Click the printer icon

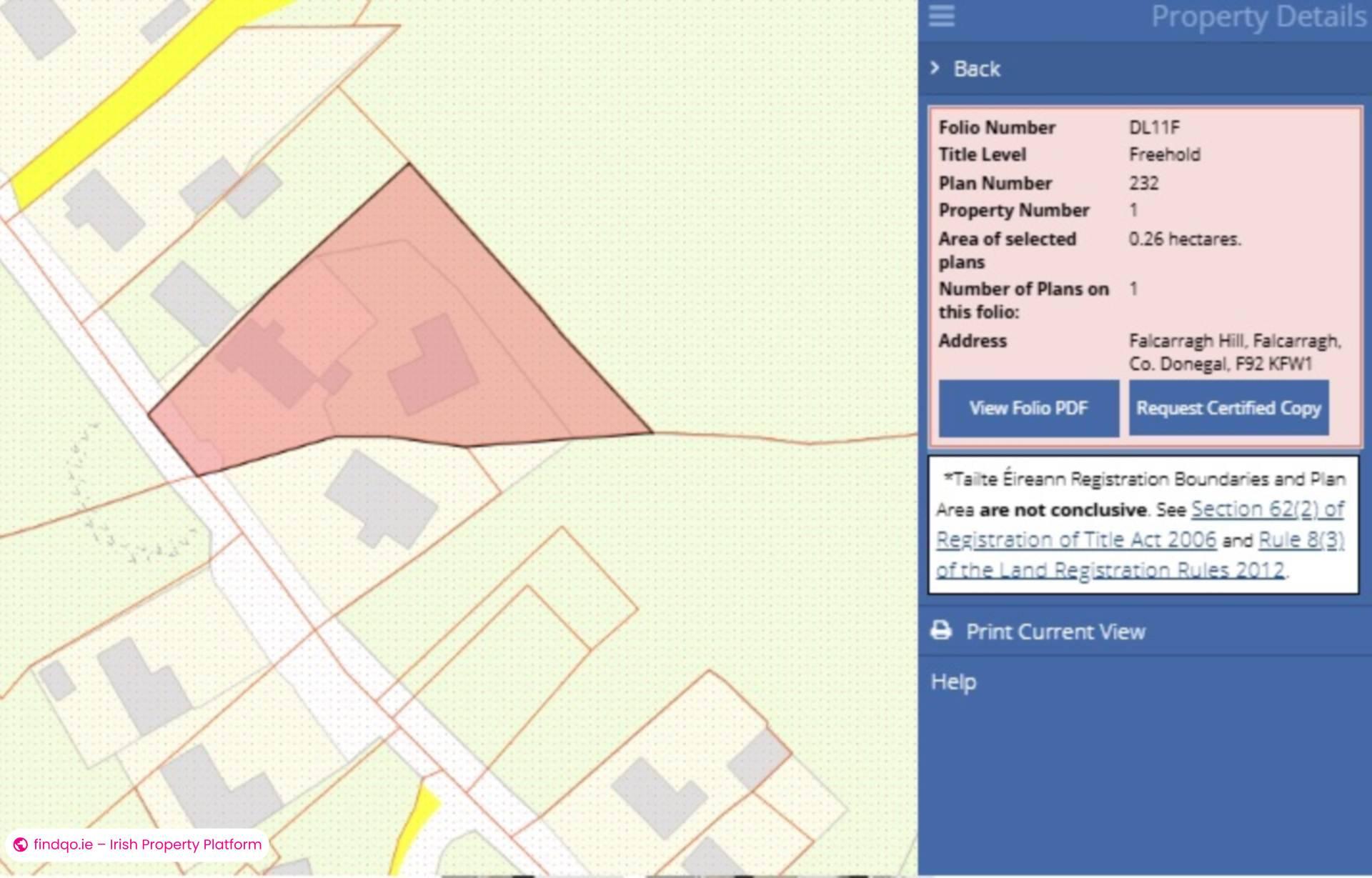(x=941, y=631)
